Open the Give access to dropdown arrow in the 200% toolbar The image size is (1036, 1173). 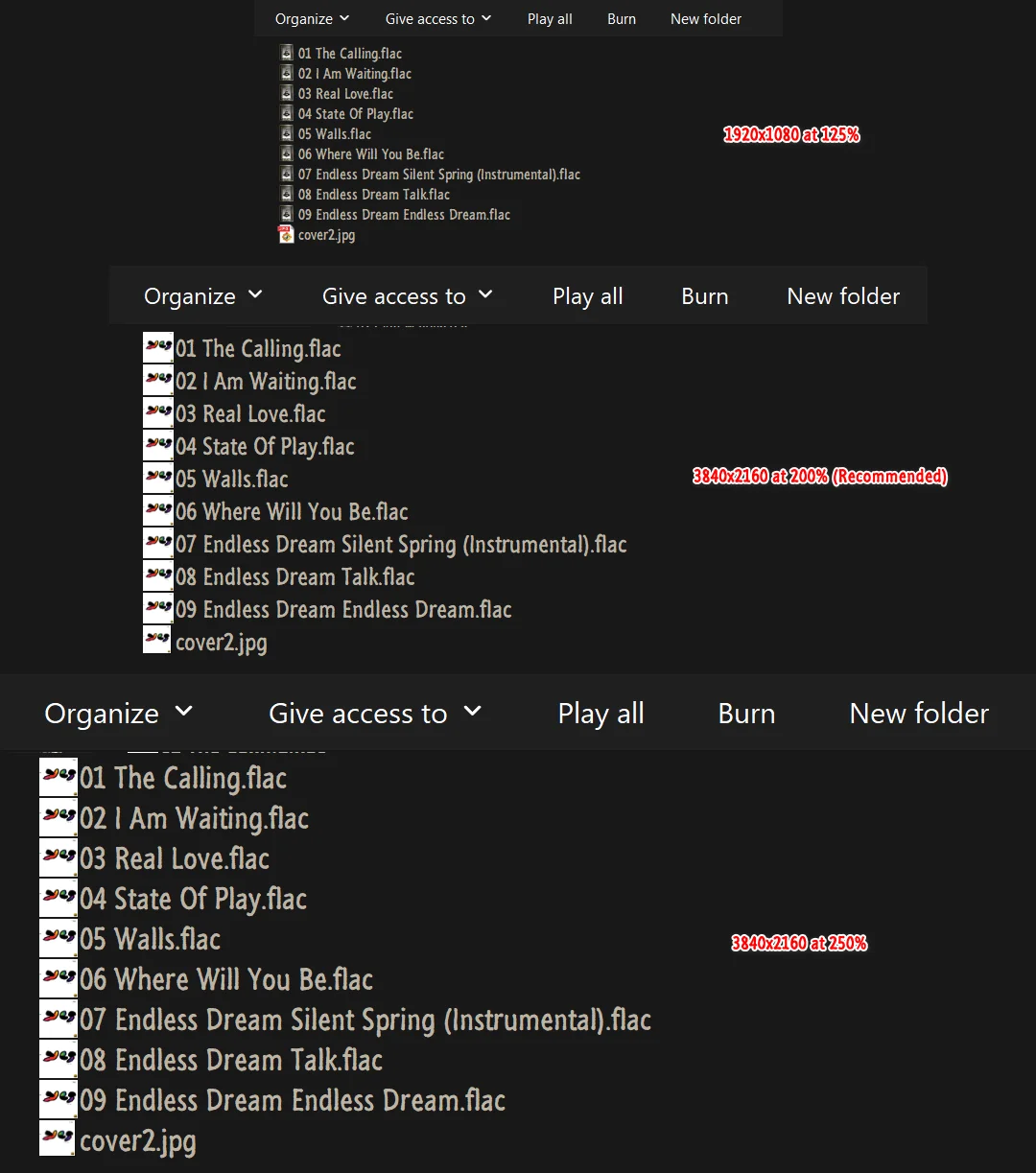point(485,294)
